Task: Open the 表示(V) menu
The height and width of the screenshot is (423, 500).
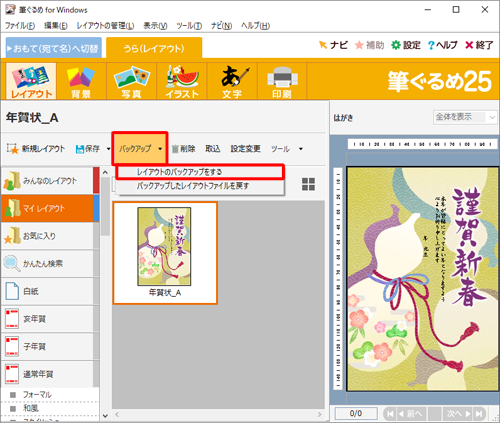Action: [155, 26]
